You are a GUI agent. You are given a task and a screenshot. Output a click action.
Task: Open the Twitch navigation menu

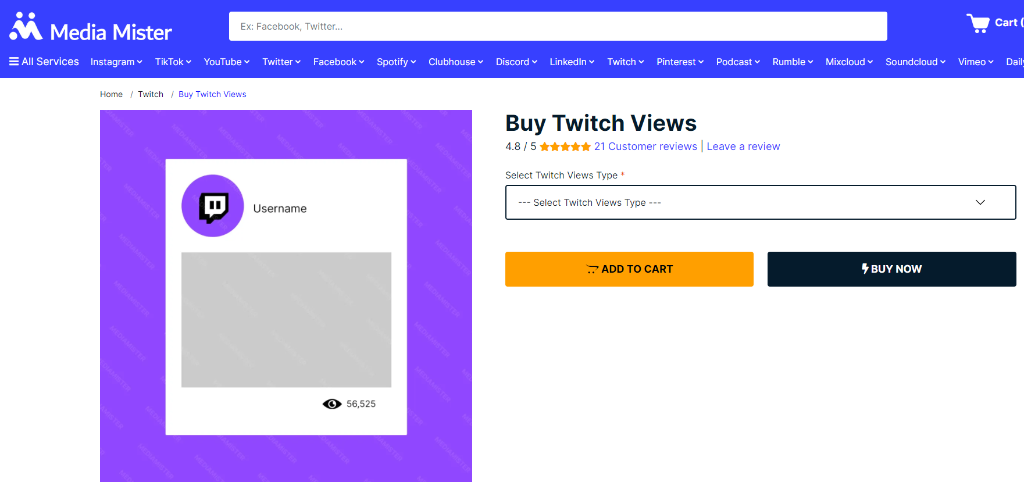pos(626,61)
